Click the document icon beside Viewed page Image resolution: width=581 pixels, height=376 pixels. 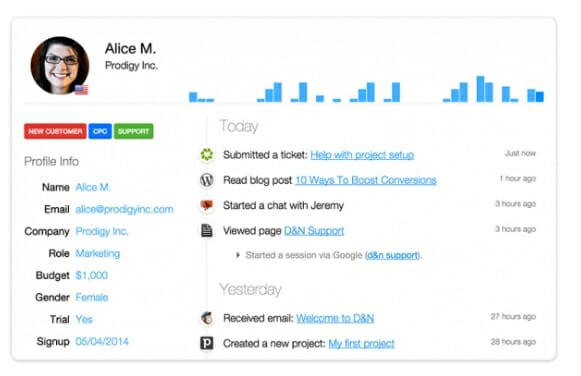click(x=207, y=230)
